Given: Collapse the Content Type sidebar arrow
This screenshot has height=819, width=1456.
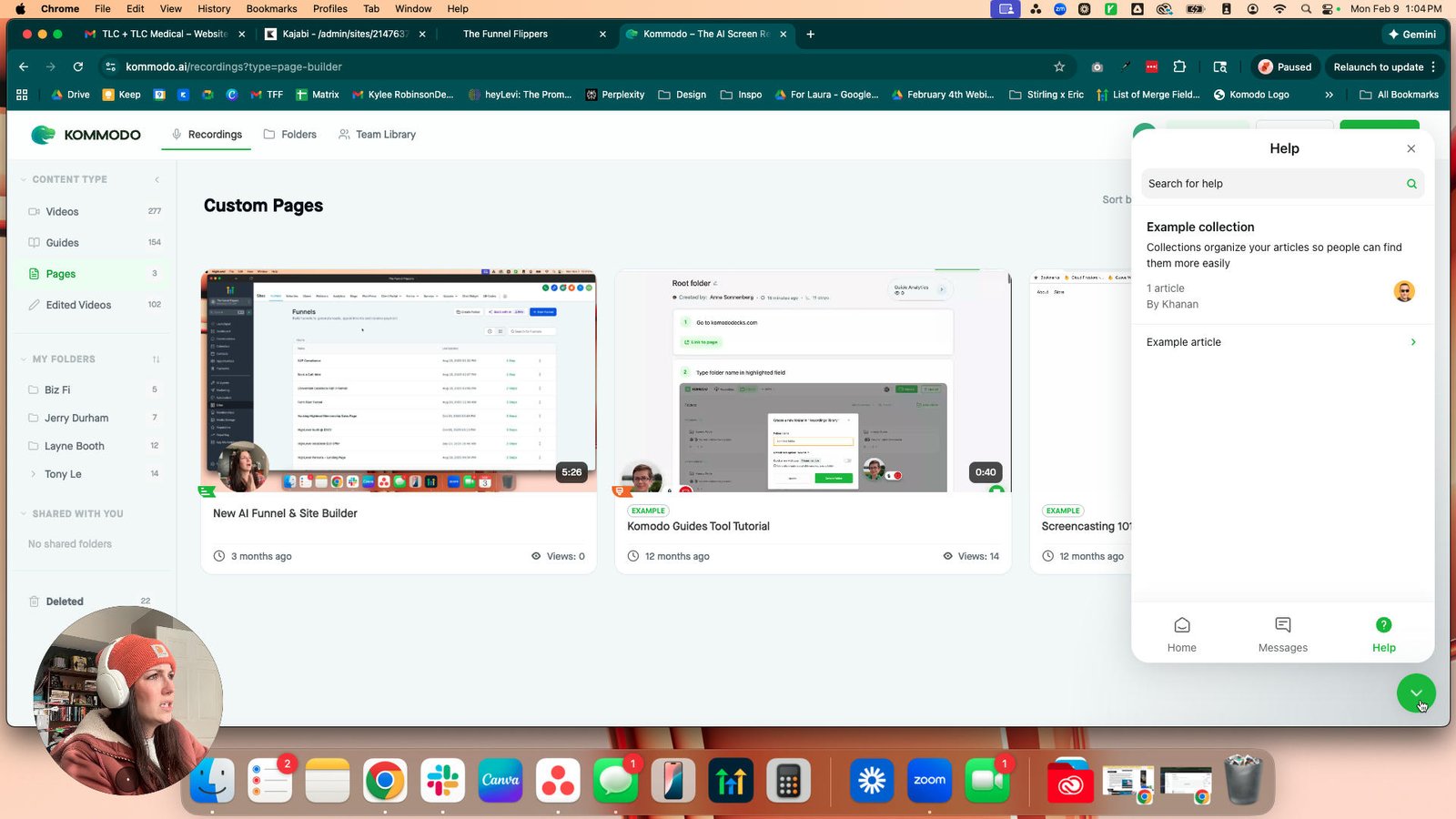Looking at the screenshot, I should coord(157,179).
